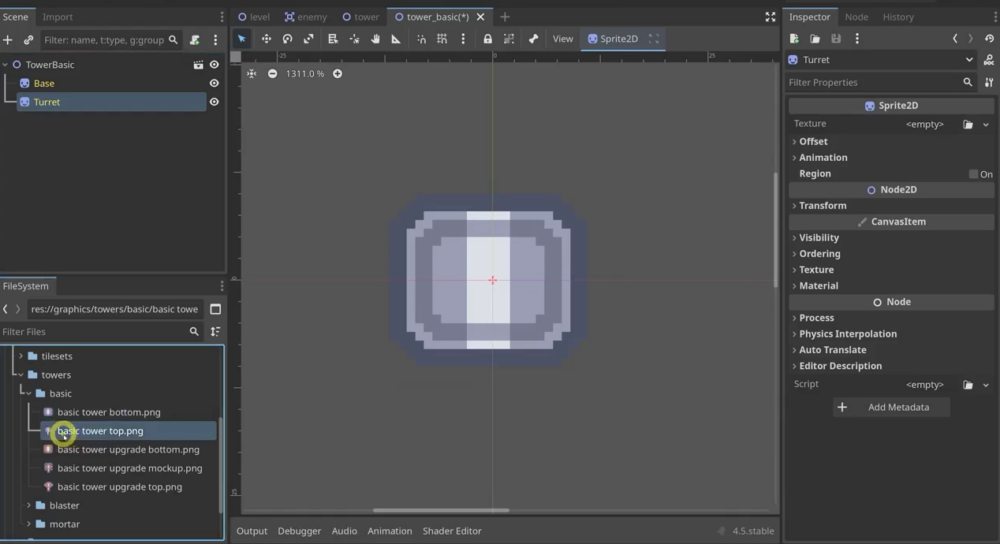Toggle grid snap icon

(442, 39)
